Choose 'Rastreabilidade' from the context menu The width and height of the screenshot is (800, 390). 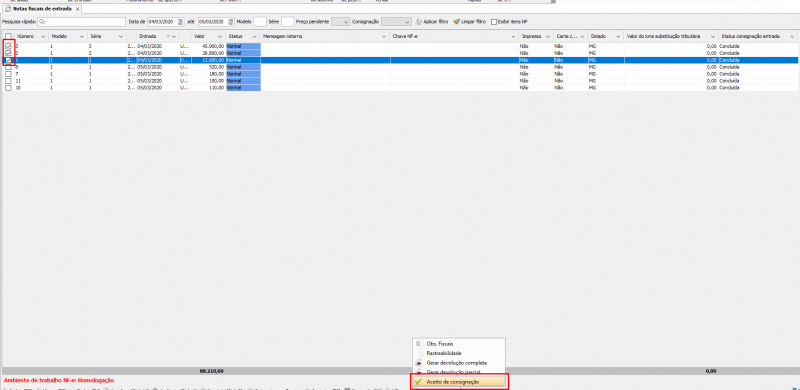459,353
